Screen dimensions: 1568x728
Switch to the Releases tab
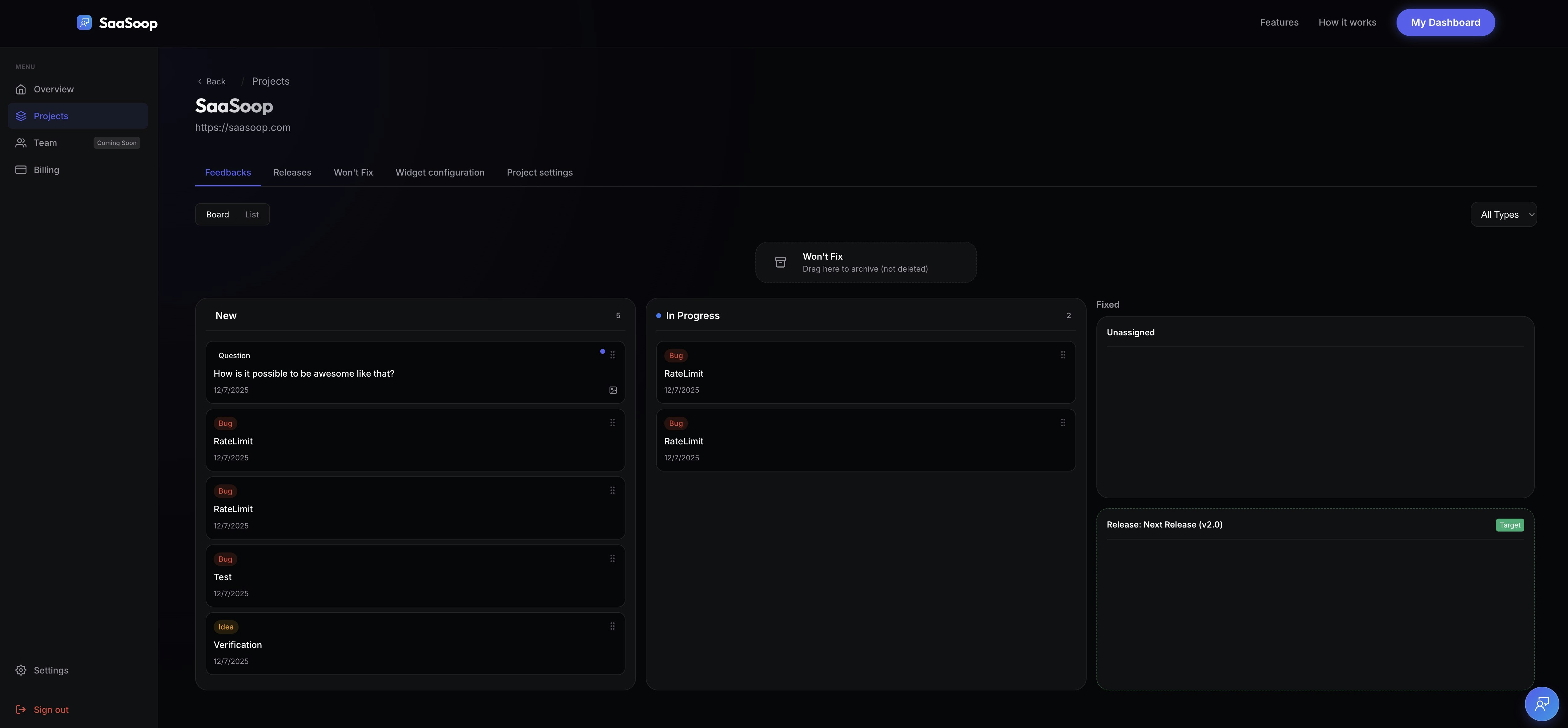(292, 172)
